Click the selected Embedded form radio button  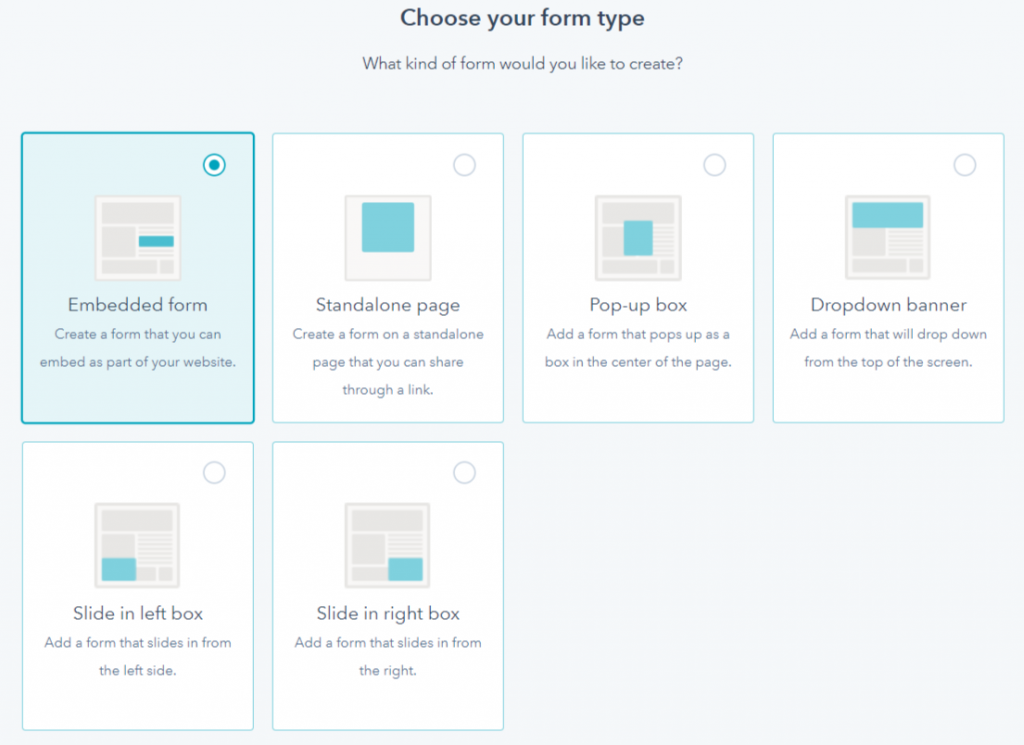[214, 165]
